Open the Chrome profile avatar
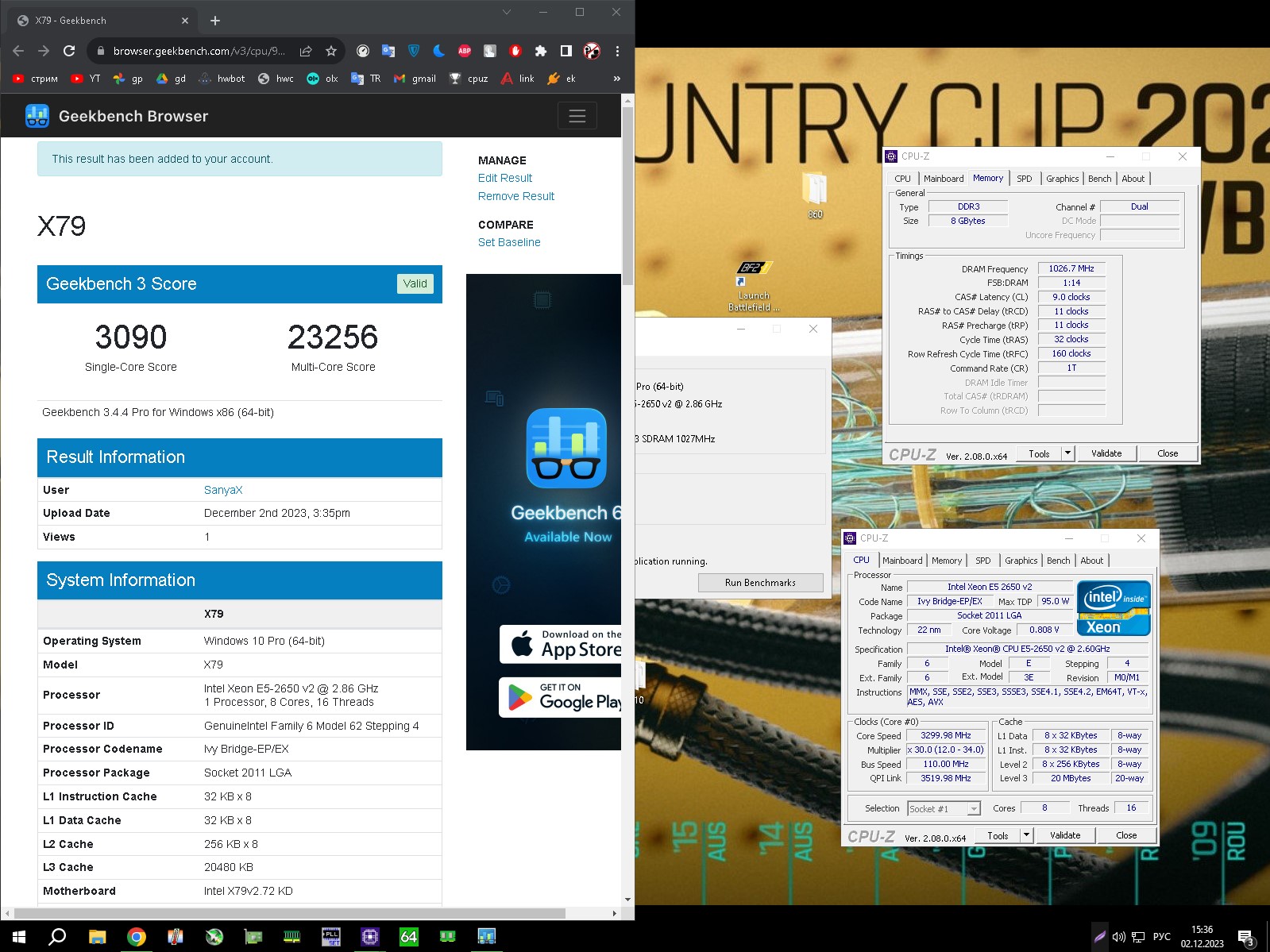The width and height of the screenshot is (1270, 952). tap(592, 51)
